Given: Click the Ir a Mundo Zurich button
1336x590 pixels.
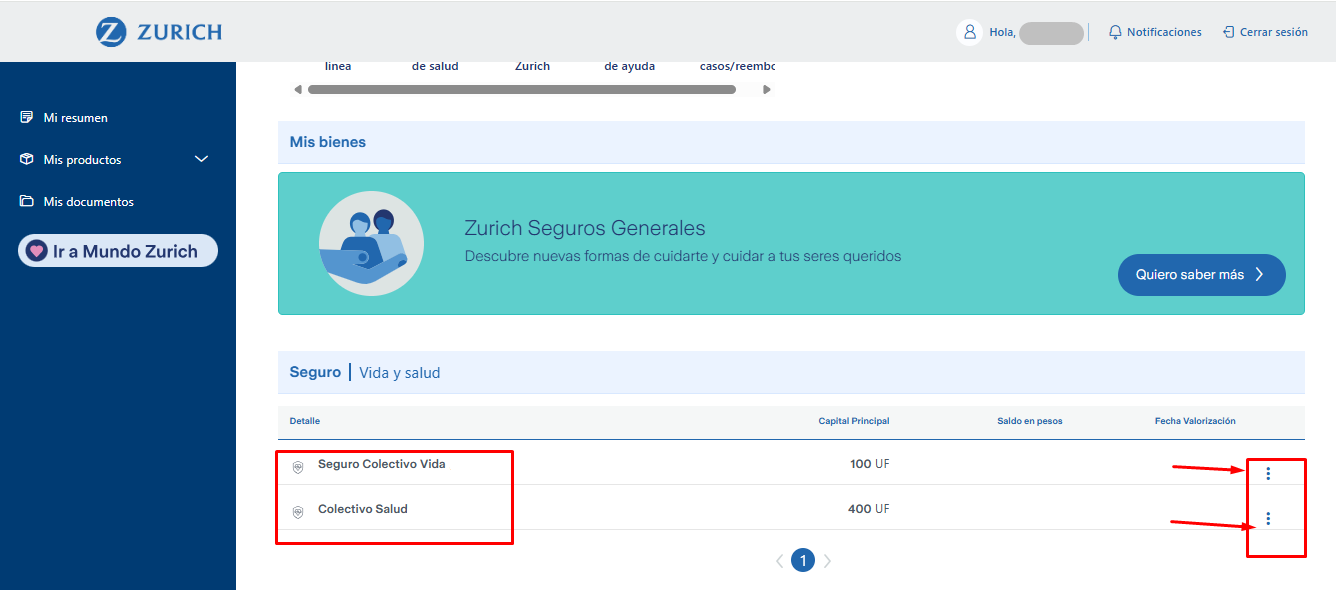Looking at the screenshot, I should (118, 251).
